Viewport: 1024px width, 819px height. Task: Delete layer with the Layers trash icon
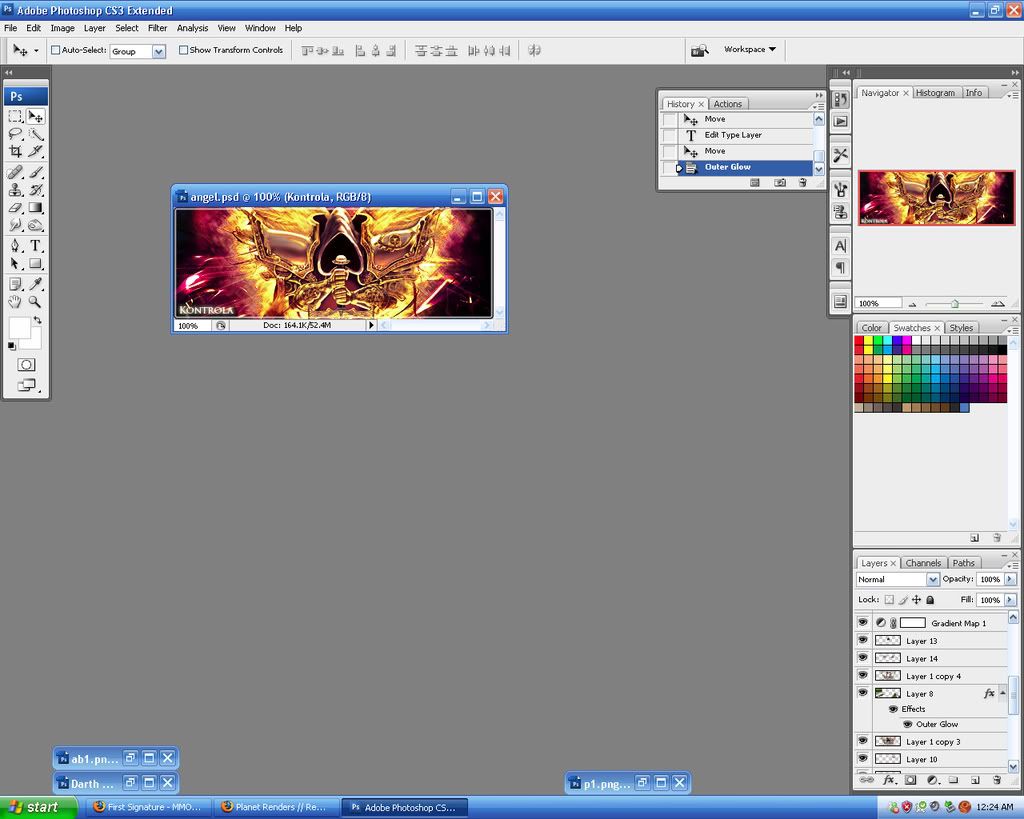(x=997, y=780)
